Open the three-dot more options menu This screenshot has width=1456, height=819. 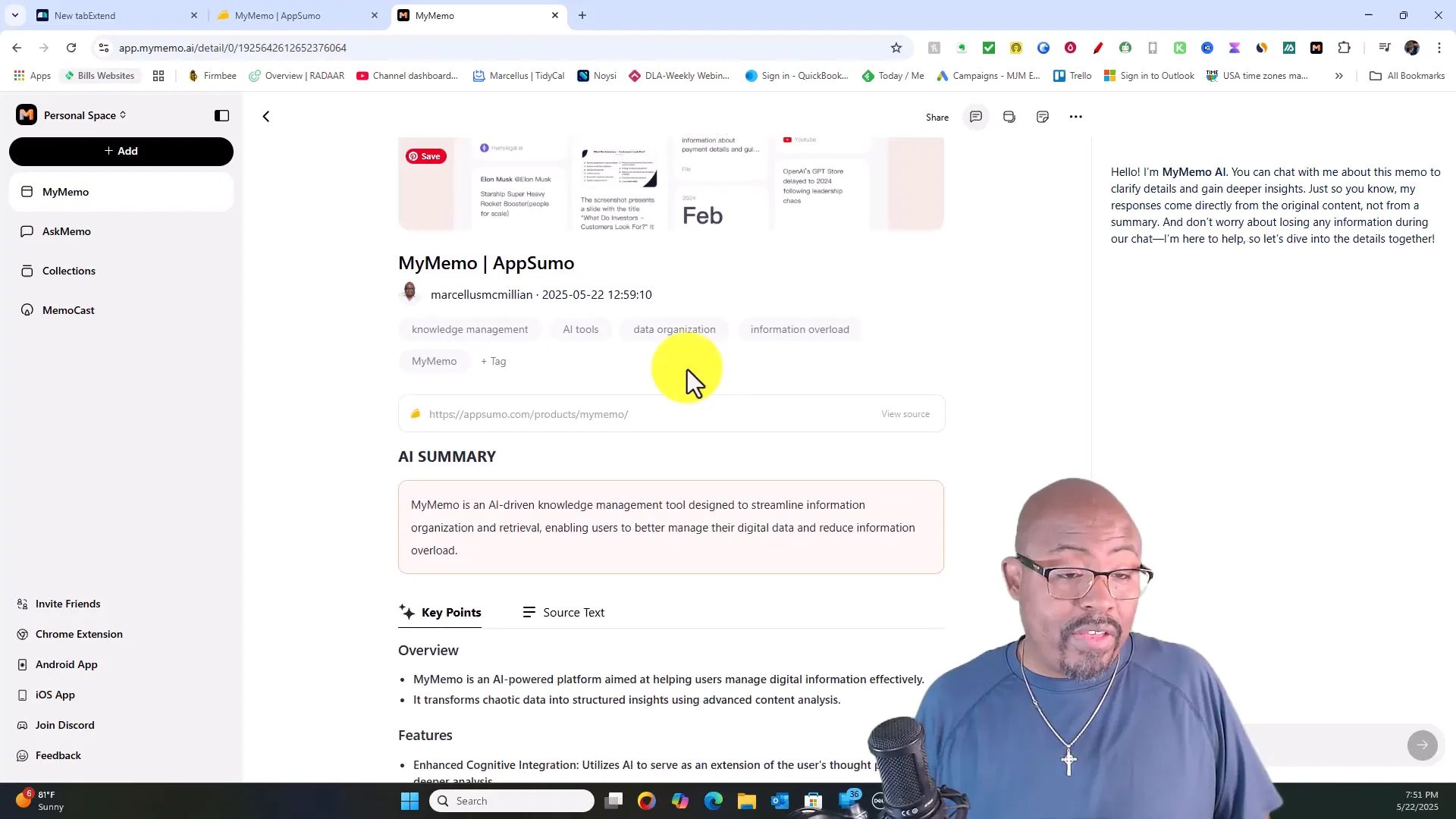[1076, 117]
